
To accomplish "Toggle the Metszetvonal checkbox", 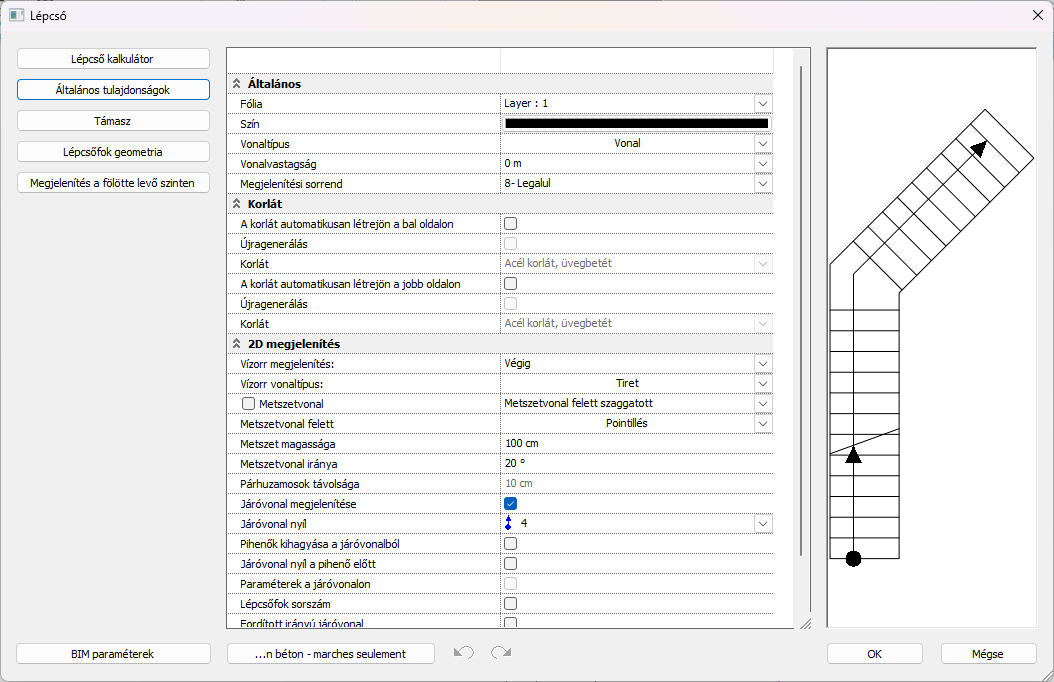I will pos(249,404).
